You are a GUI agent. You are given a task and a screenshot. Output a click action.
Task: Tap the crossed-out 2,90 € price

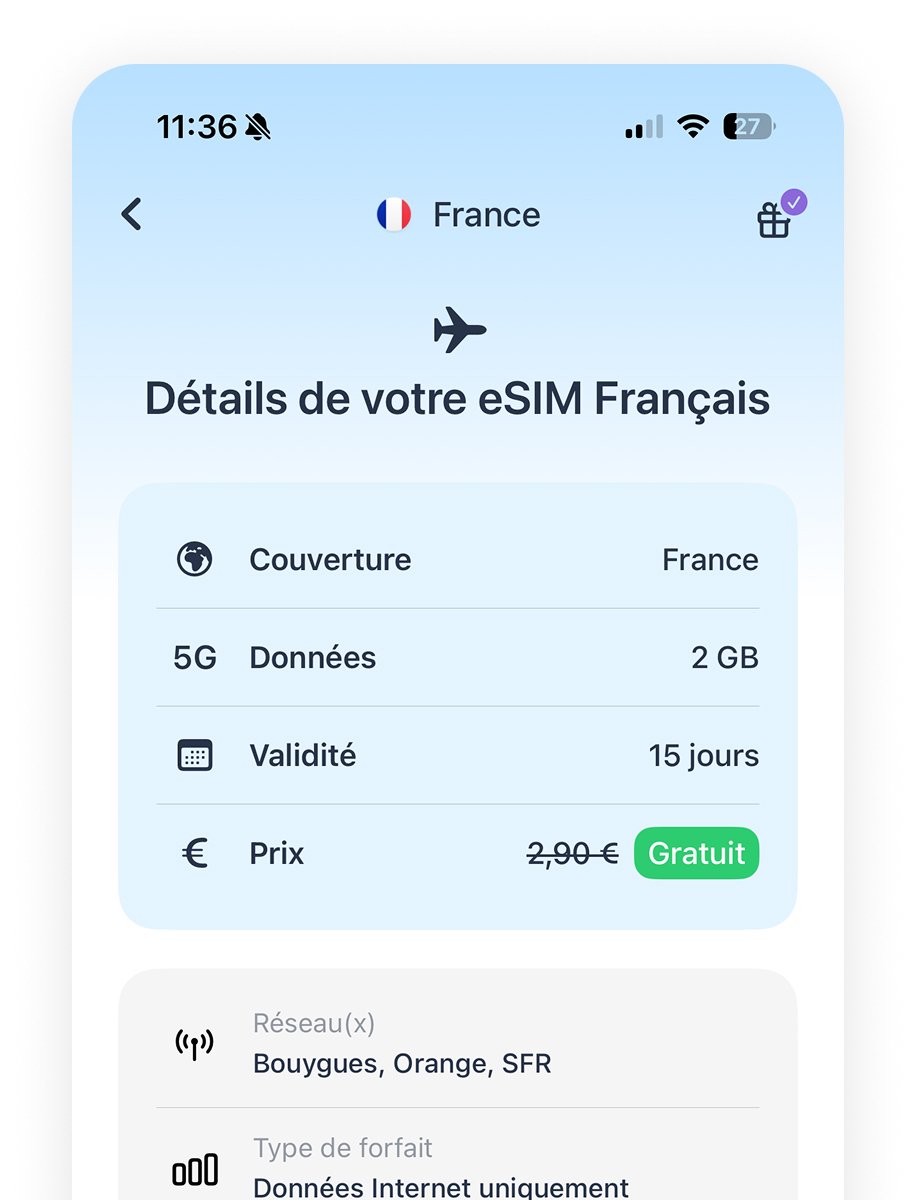[573, 854]
